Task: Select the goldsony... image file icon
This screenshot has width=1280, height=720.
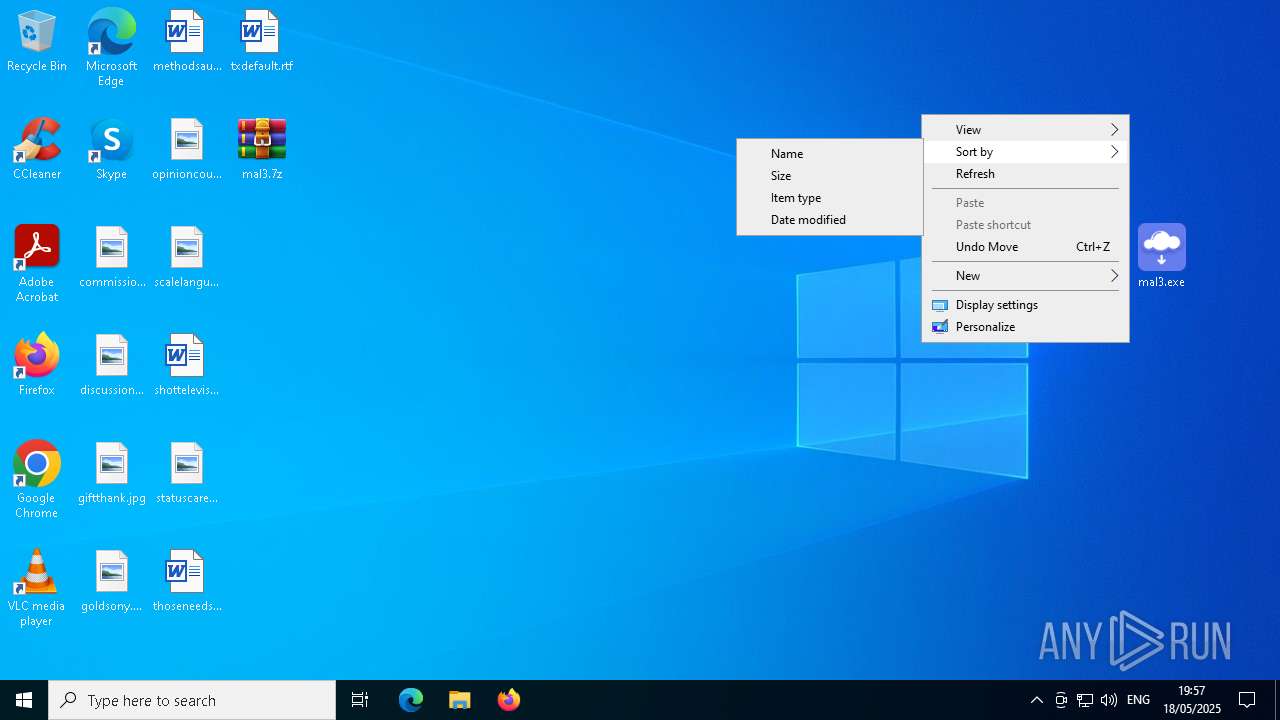Action: click(112, 582)
